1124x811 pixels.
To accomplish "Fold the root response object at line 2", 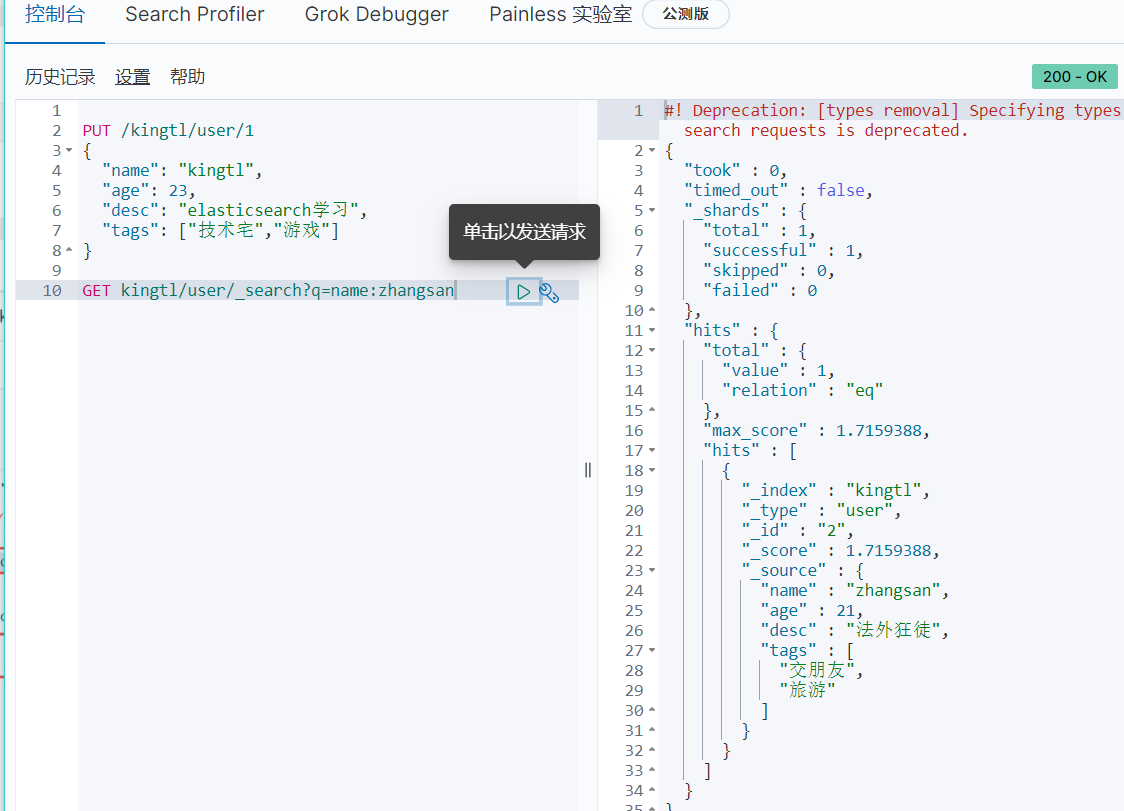I will [652, 151].
